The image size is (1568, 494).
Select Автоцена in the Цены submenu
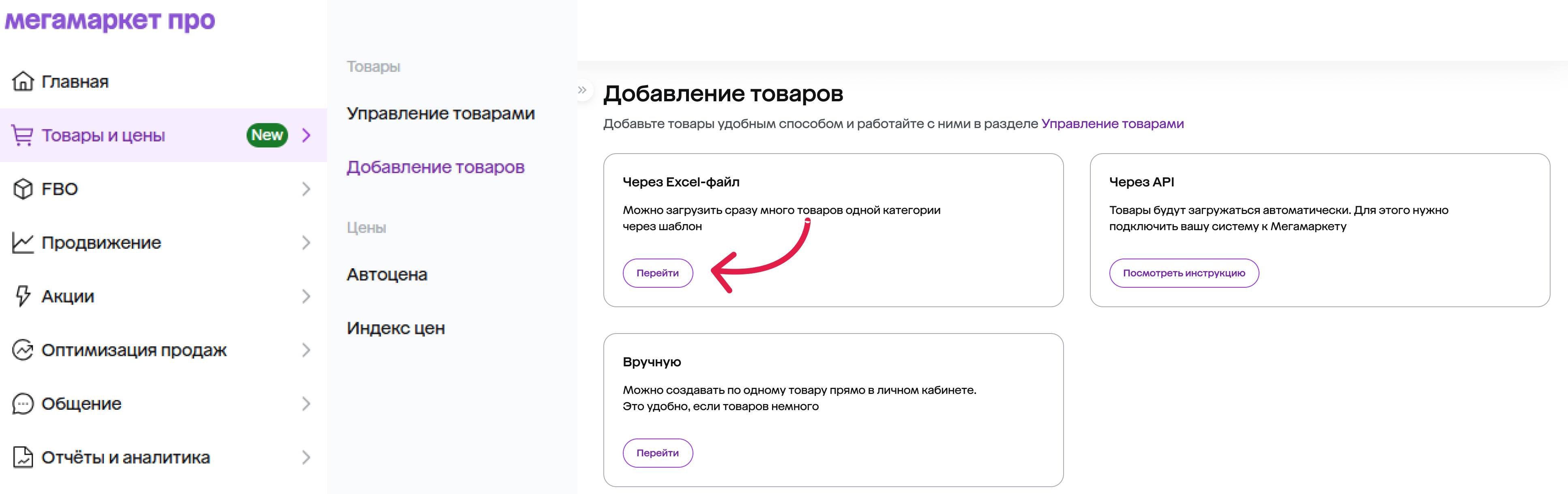click(x=387, y=274)
